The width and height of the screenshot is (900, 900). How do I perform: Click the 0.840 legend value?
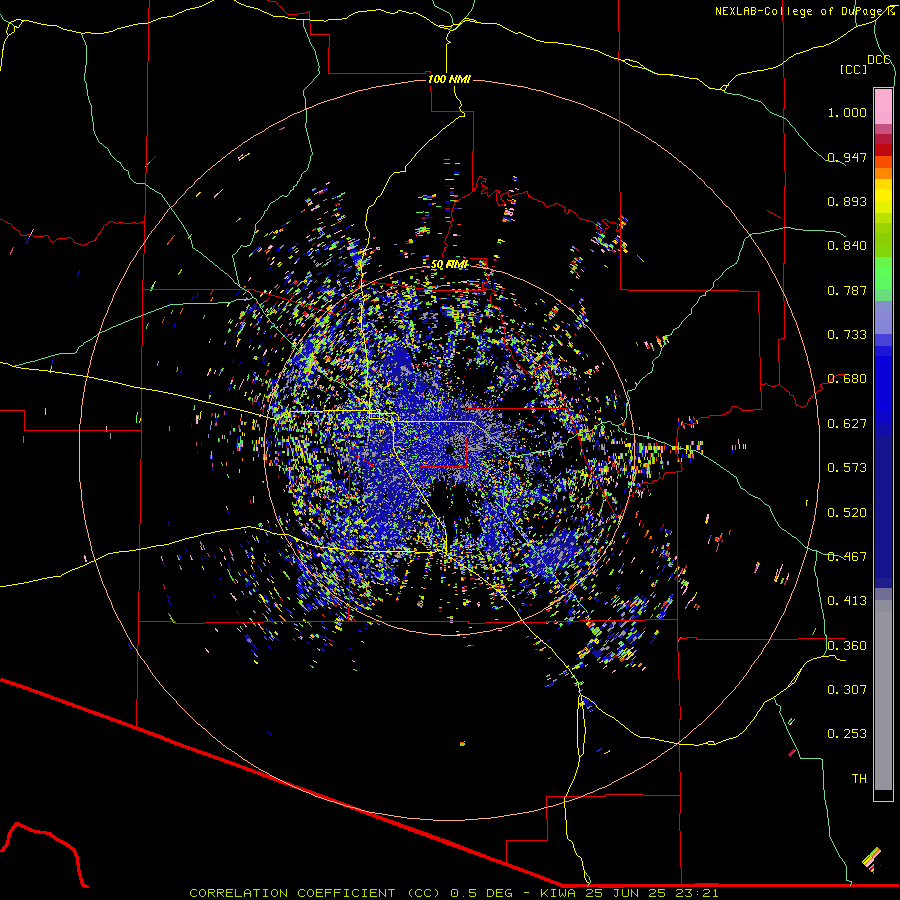click(x=847, y=246)
